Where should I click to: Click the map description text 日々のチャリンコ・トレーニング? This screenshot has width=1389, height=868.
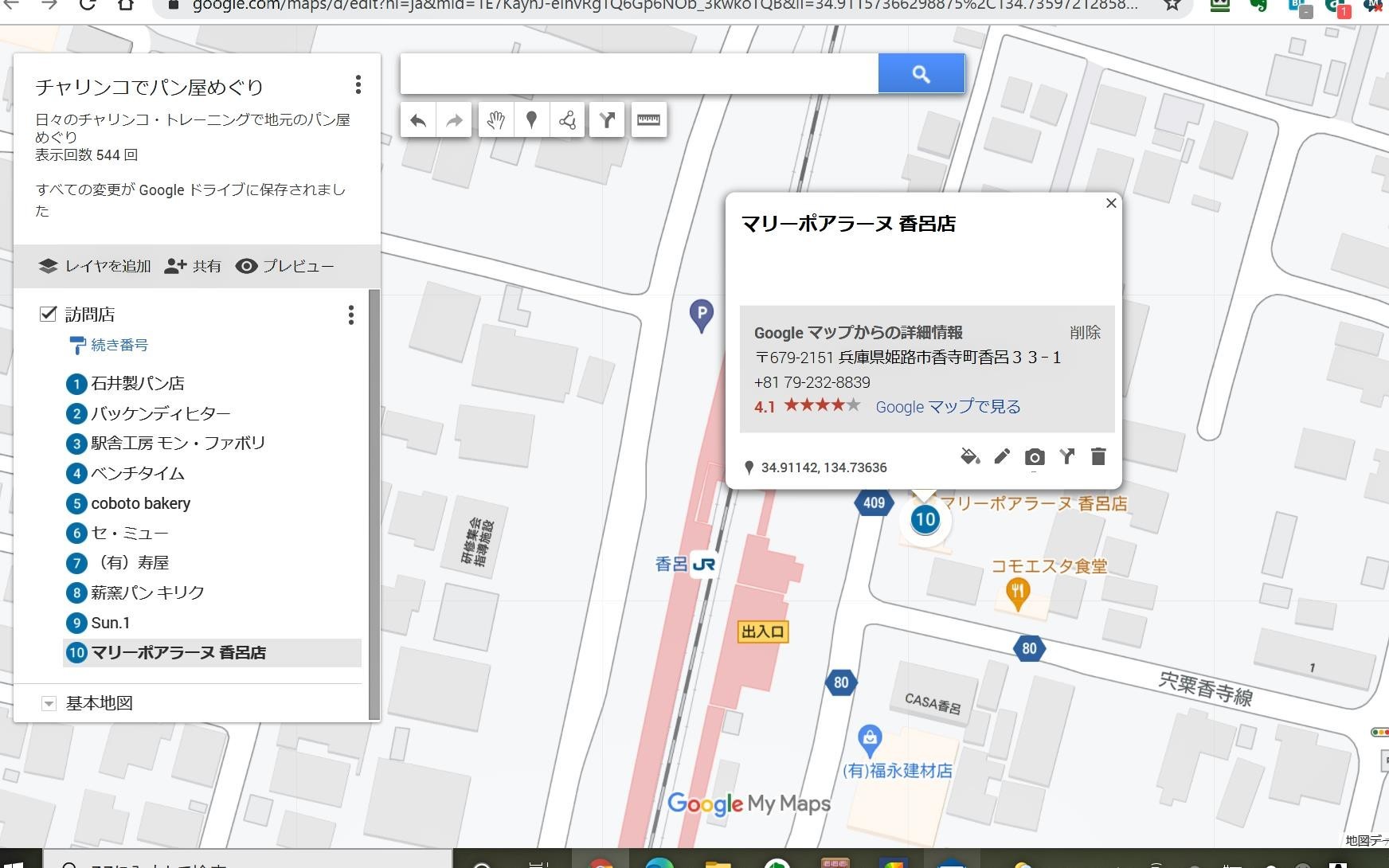point(193,128)
